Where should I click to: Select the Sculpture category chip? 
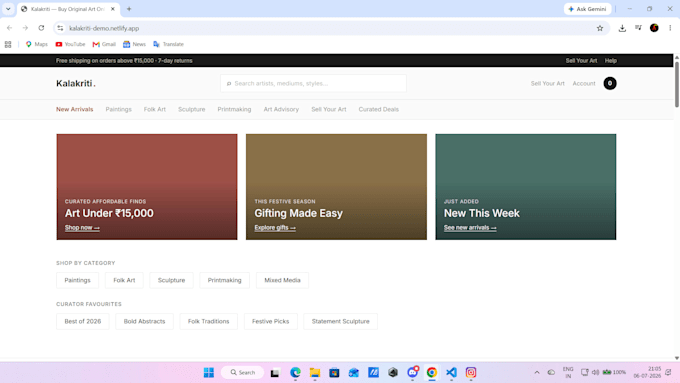pos(171,280)
